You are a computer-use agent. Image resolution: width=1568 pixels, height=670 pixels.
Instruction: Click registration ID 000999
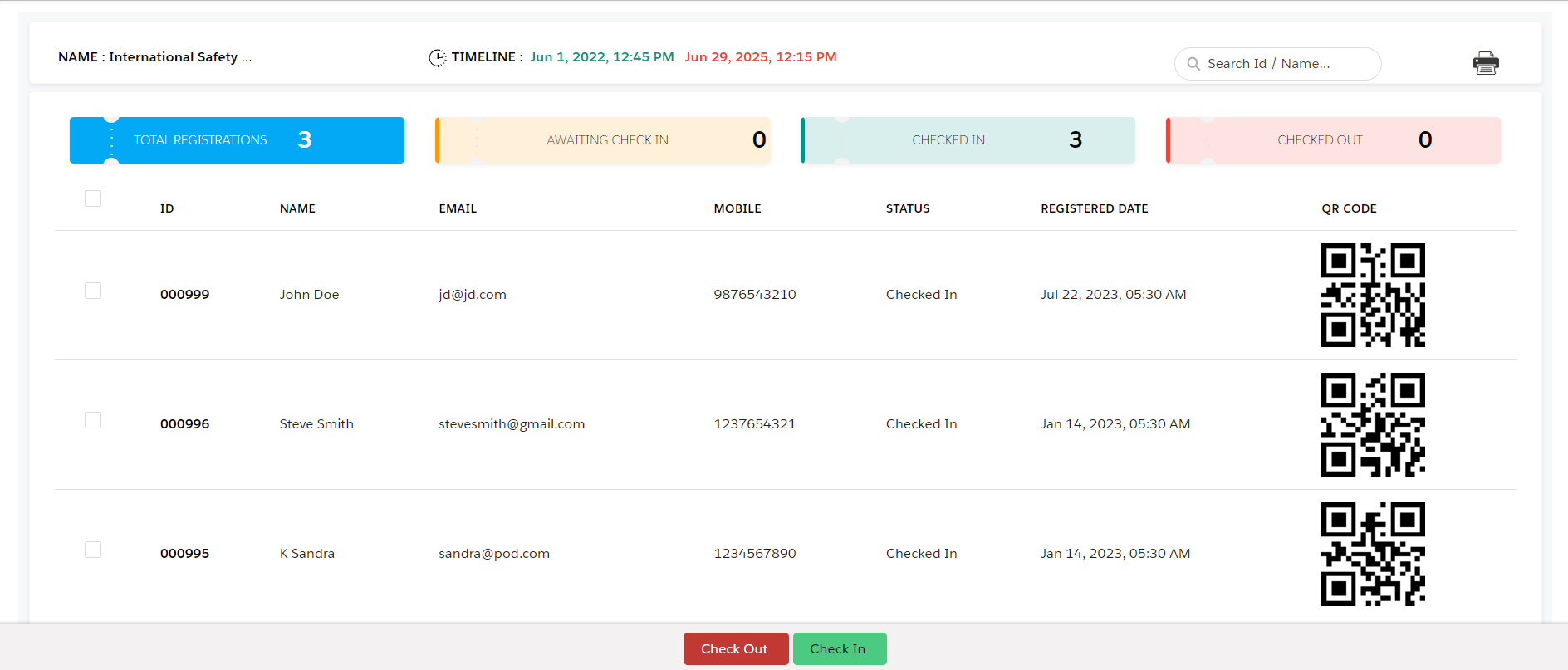point(184,295)
